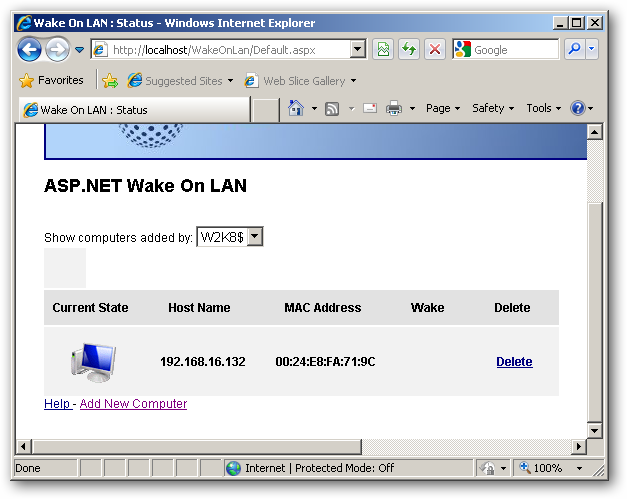The image size is (627, 499).
Task: Focus the Google search box
Action: click(515, 50)
